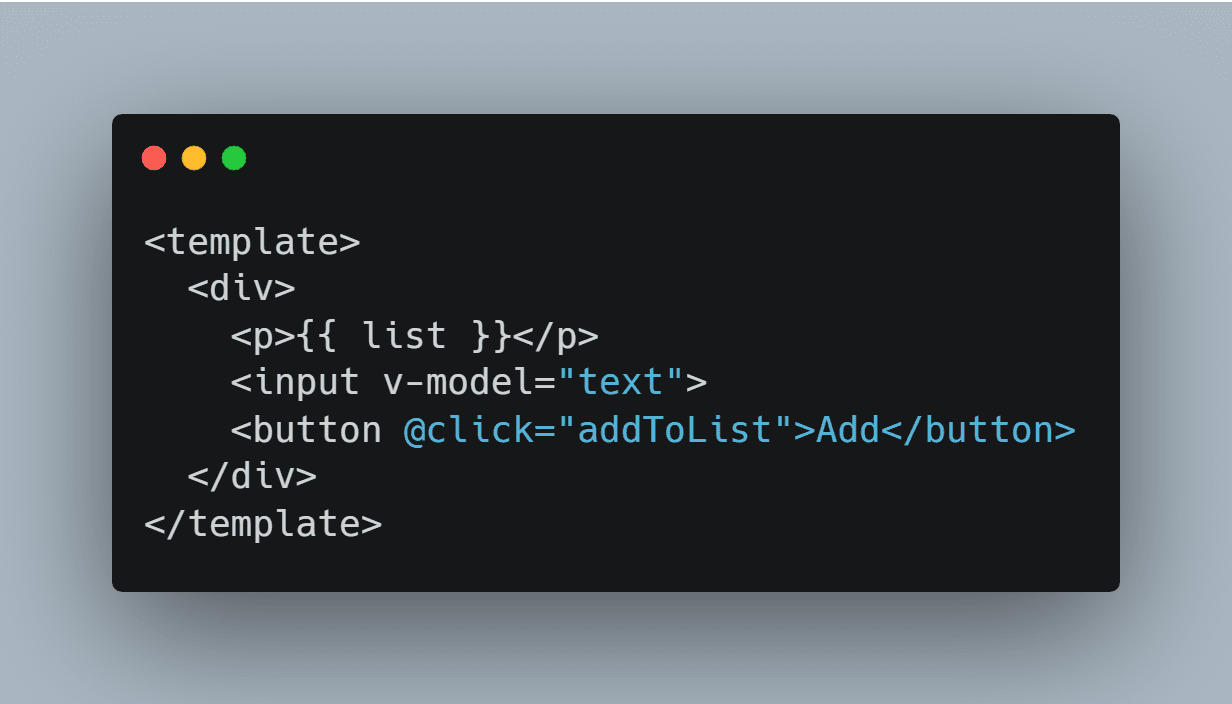Click the opening <p> tag
1232x704 pixels.
click(263, 336)
